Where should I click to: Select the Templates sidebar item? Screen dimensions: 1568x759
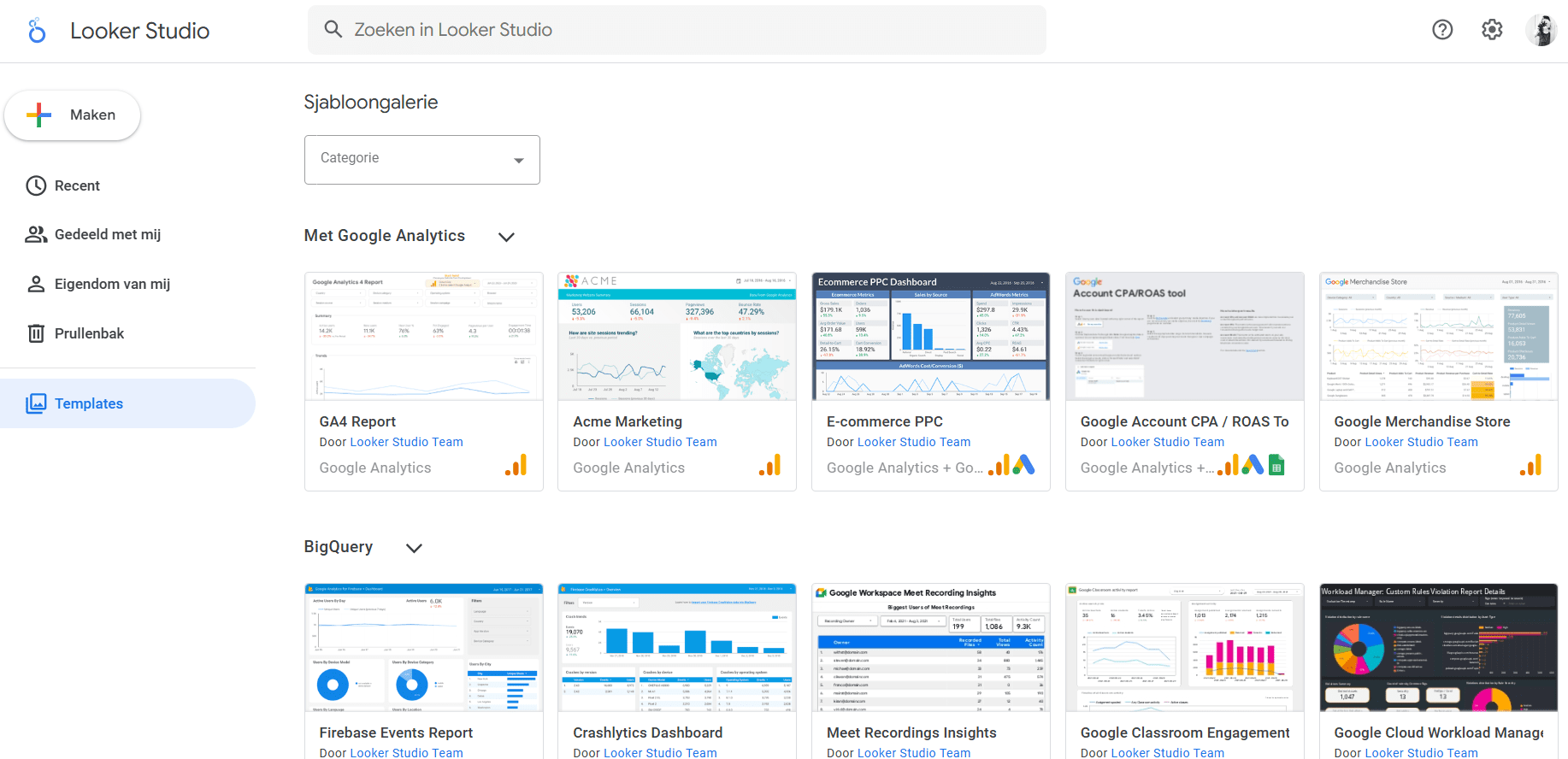click(128, 403)
